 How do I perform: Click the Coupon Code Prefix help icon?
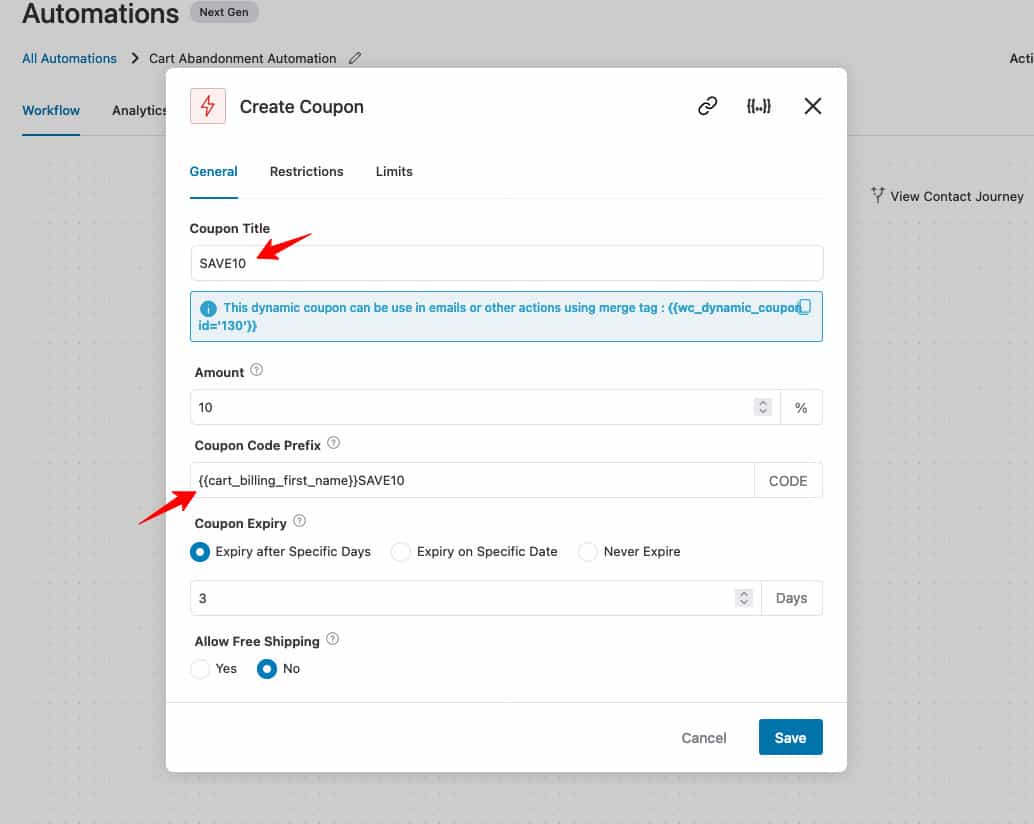pos(332,441)
